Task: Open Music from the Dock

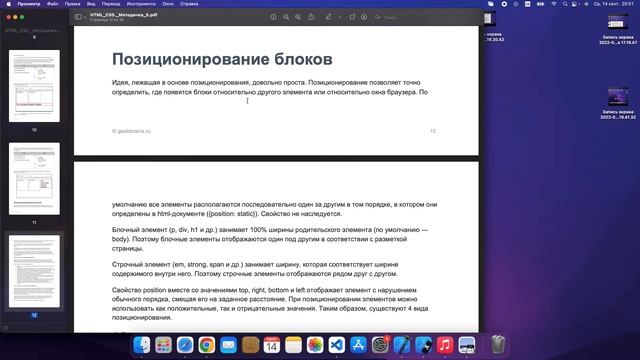Action: (x=445, y=345)
